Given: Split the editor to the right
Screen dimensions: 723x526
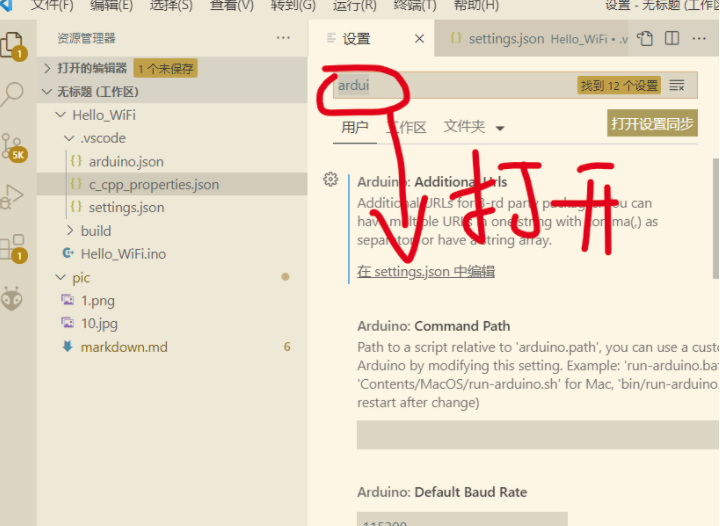Looking at the screenshot, I should pyautogui.click(x=672, y=38).
